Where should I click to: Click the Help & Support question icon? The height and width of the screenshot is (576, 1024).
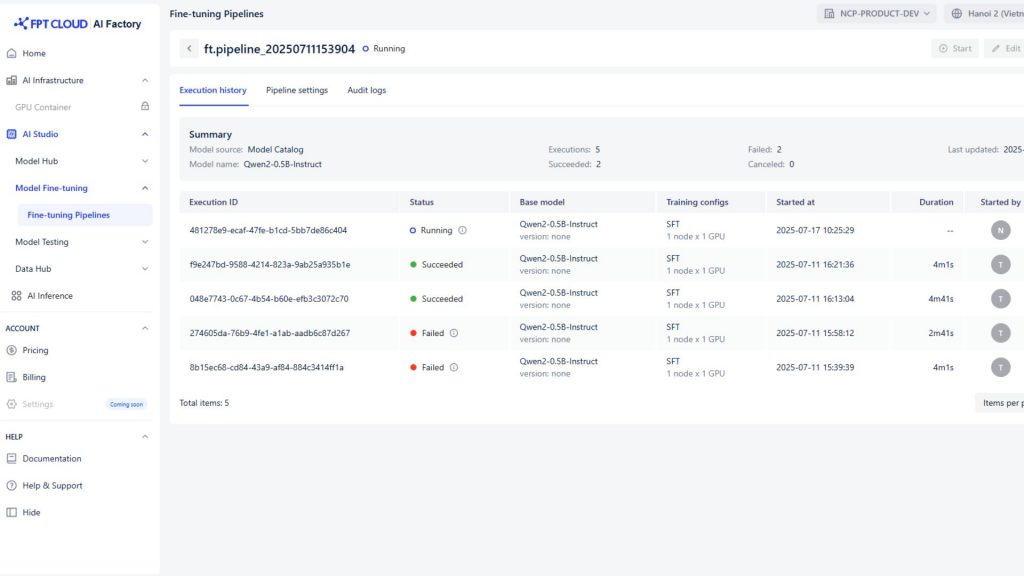click(x=11, y=485)
